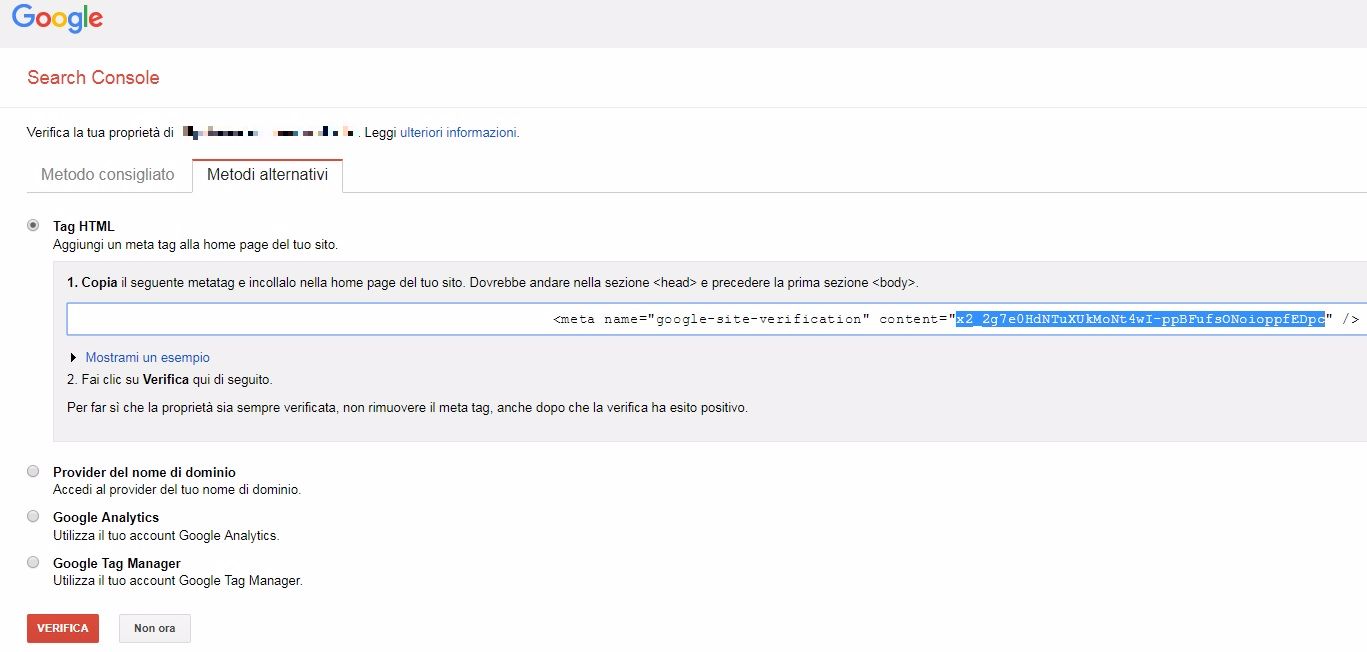Viewport: 1367px width, 652px height.
Task: Pick the Google Tag Manager radio option
Action: pos(33,562)
